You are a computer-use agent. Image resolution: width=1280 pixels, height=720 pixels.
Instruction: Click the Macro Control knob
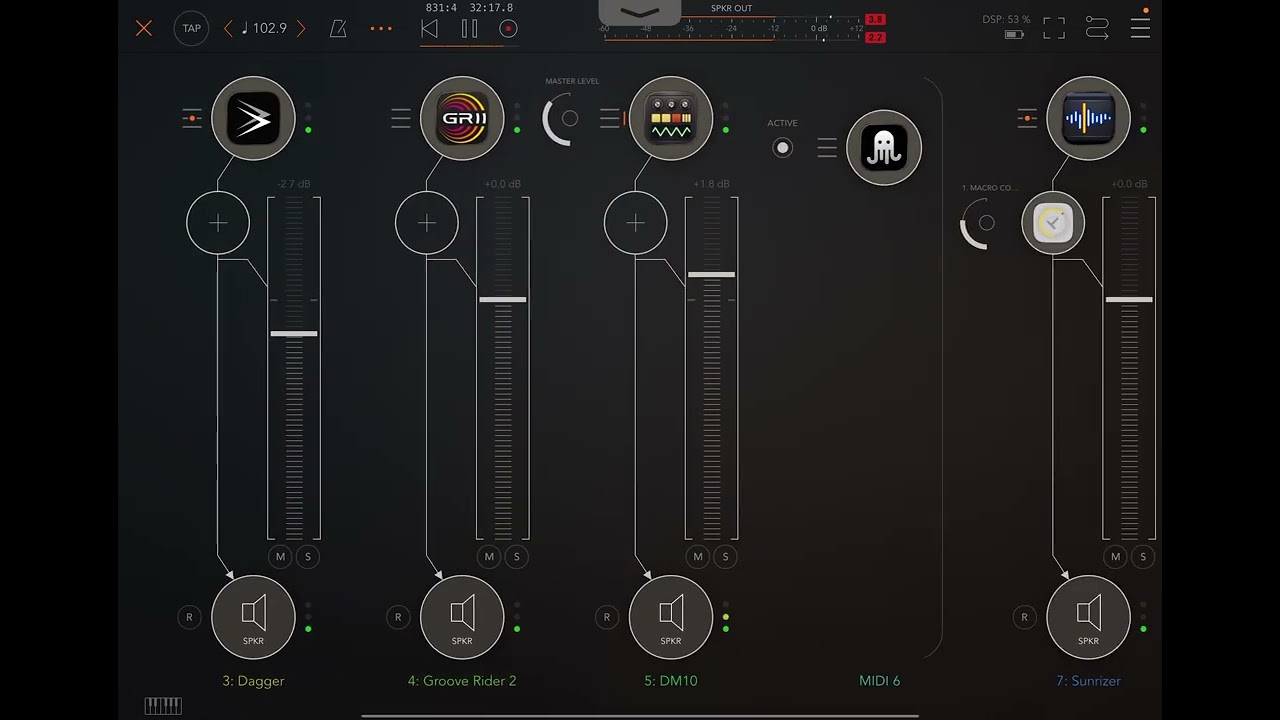(981, 223)
